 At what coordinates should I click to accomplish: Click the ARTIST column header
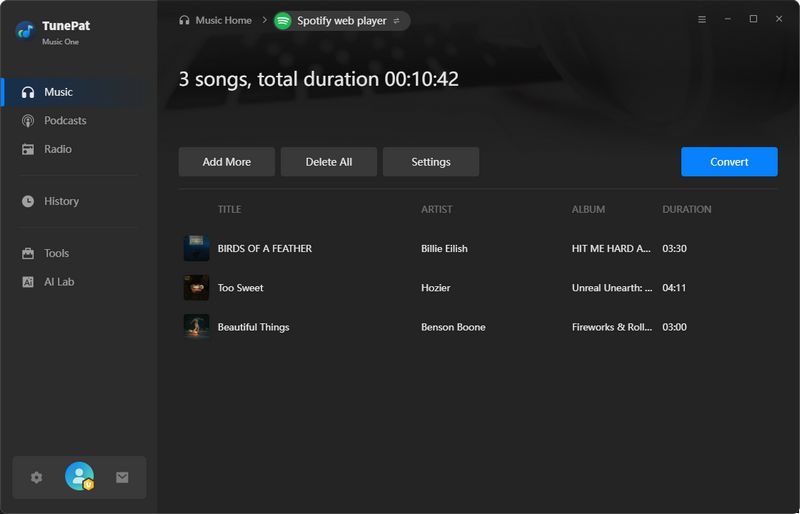coord(437,209)
